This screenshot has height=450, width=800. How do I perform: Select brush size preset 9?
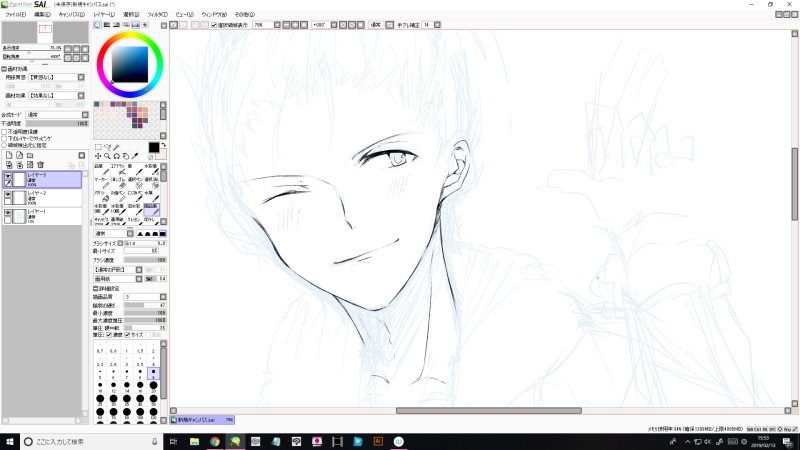[154, 373]
